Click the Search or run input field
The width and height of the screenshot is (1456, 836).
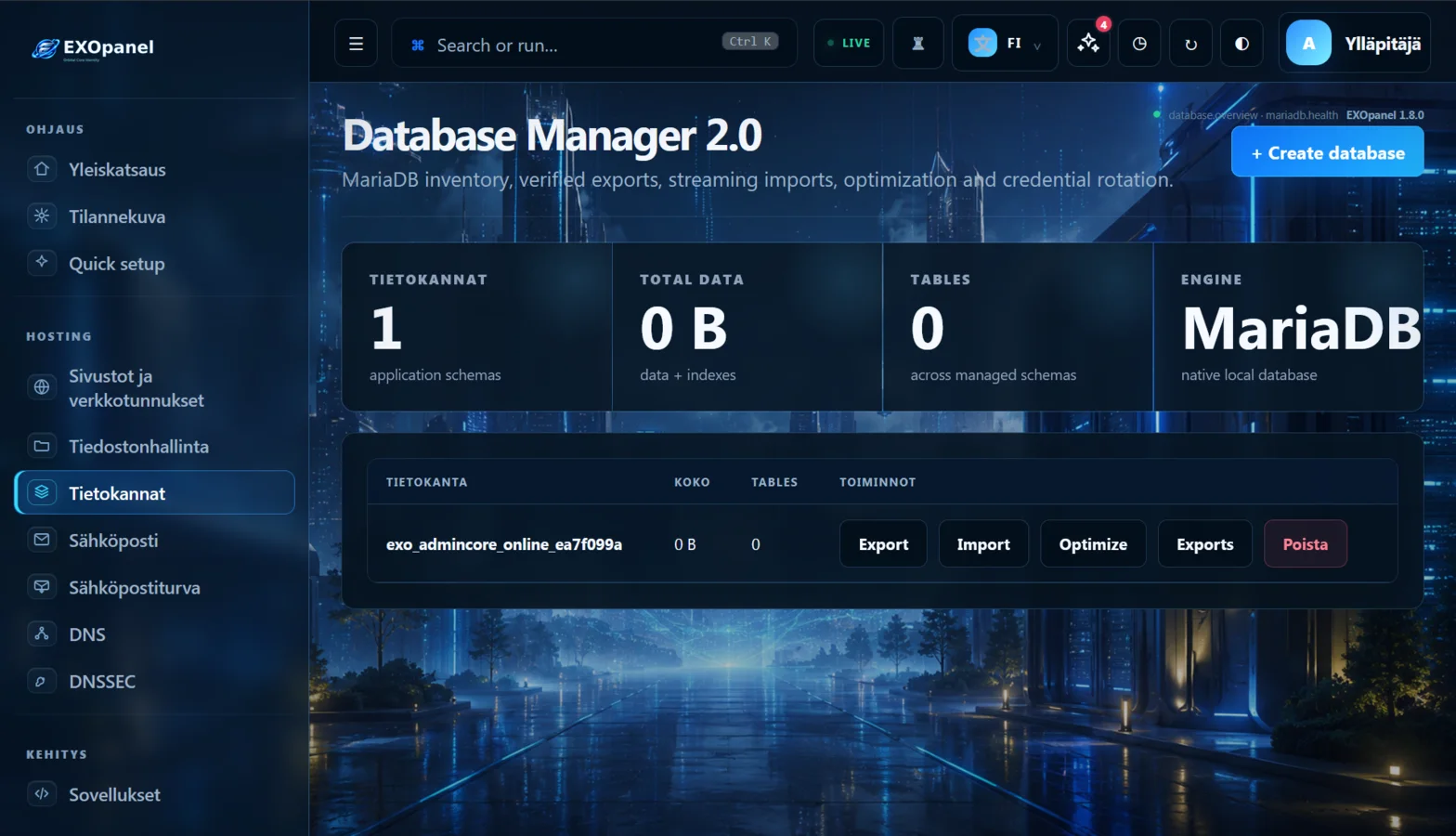pyautogui.click(x=594, y=44)
